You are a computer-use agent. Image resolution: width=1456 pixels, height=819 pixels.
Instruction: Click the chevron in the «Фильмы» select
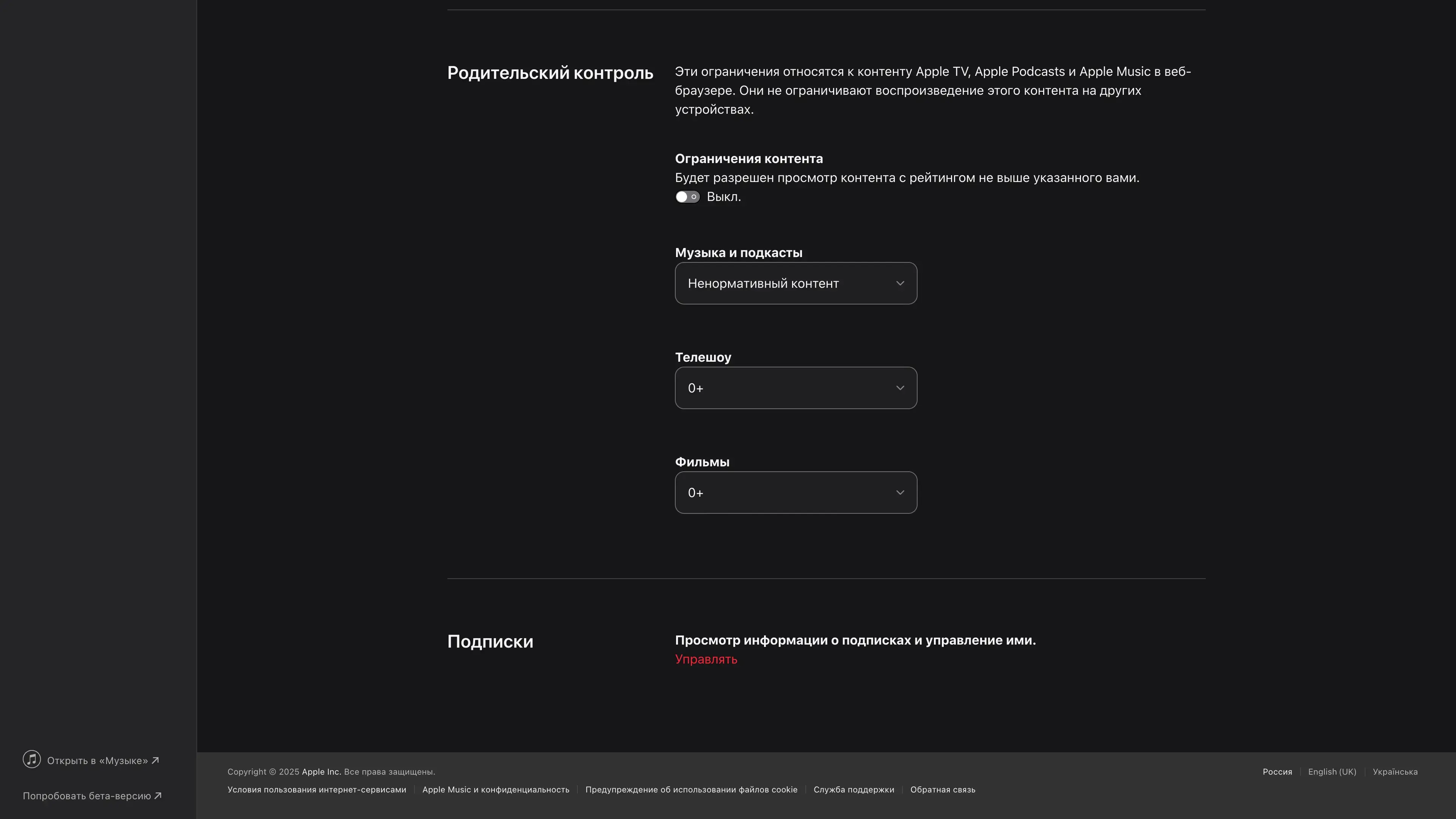point(900,492)
